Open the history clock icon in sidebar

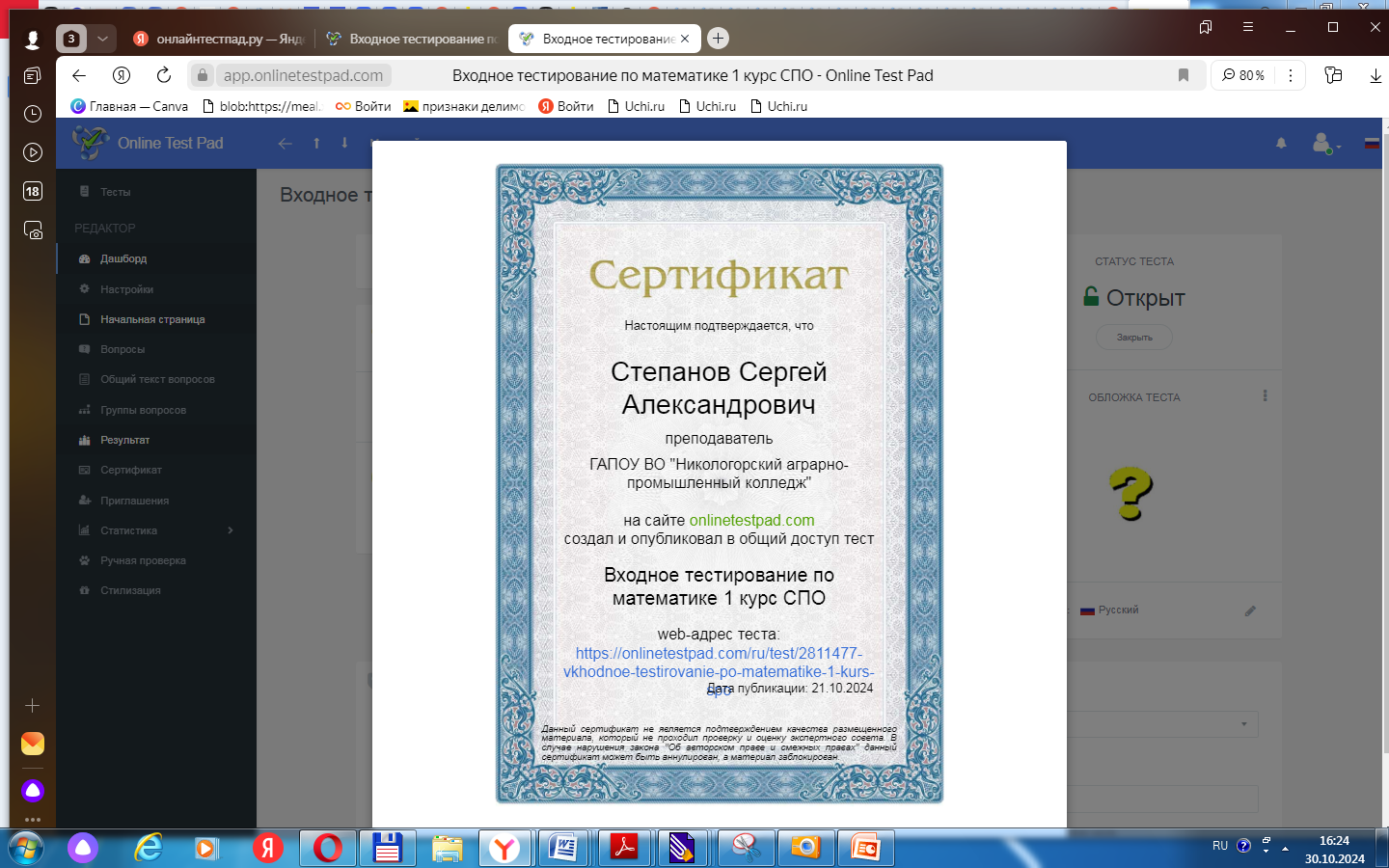tap(33, 114)
